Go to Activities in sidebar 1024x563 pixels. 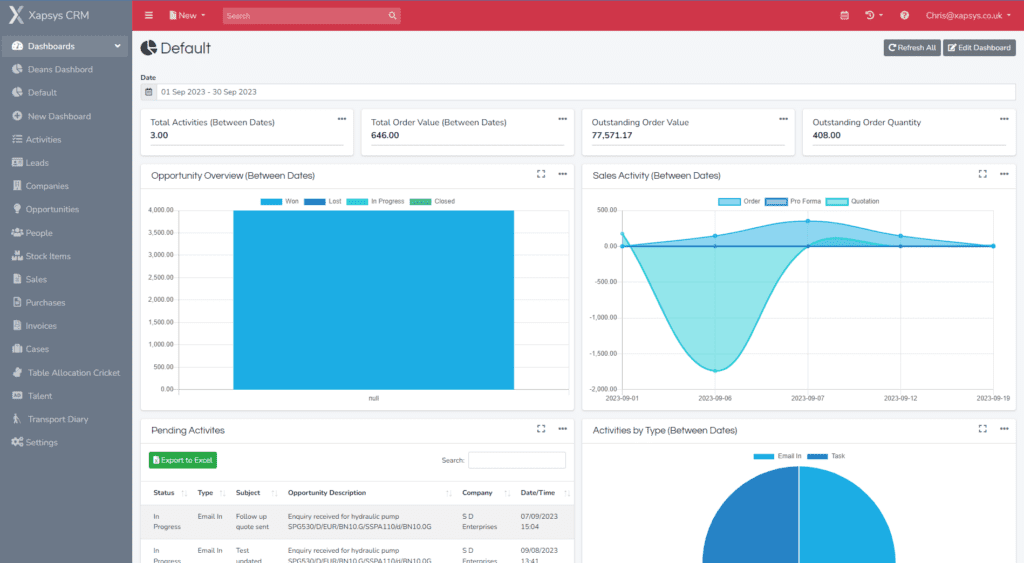pos(43,139)
